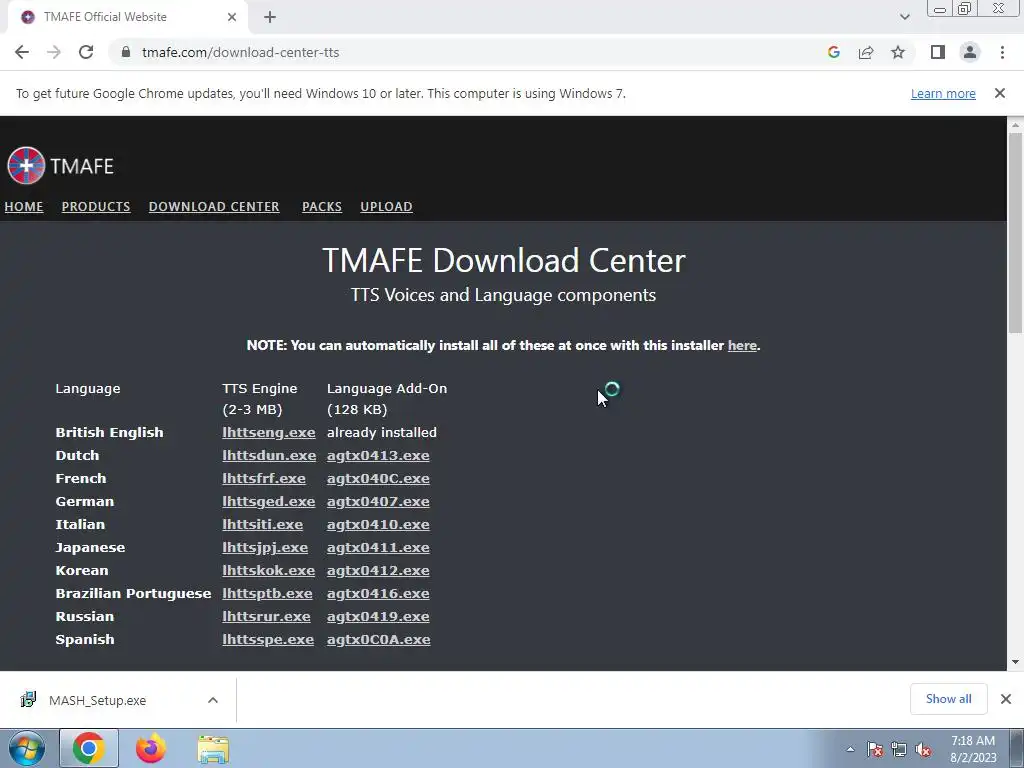
Task: Open Windows Explorer from the taskbar
Action: (x=213, y=749)
